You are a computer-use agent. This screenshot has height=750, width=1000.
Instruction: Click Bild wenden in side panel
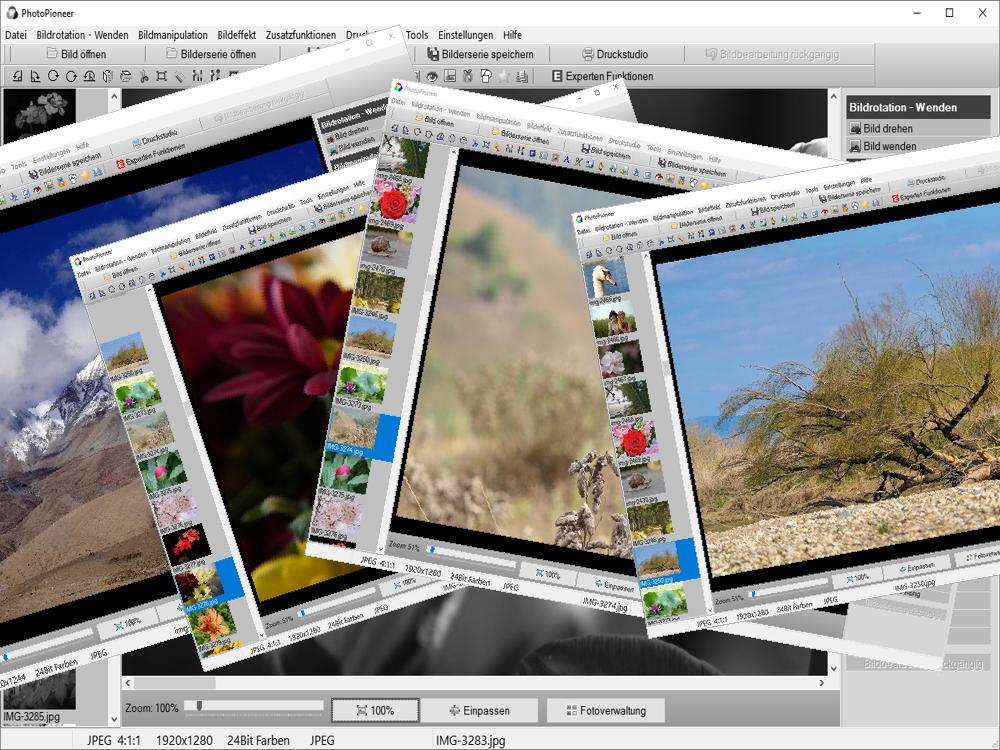tap(889, 146)
